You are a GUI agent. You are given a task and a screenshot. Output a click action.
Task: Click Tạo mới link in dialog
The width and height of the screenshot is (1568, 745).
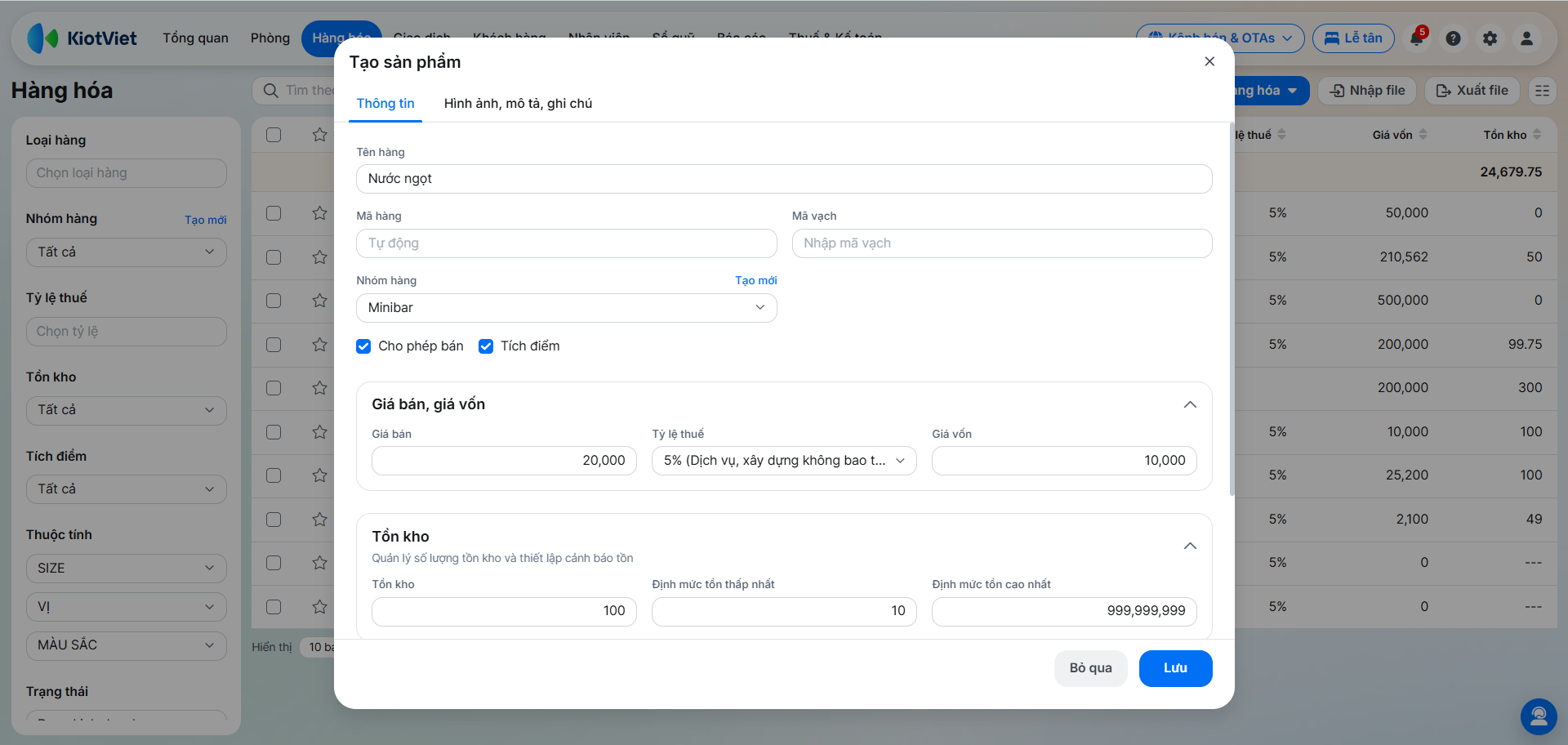[x=755, y=280]
